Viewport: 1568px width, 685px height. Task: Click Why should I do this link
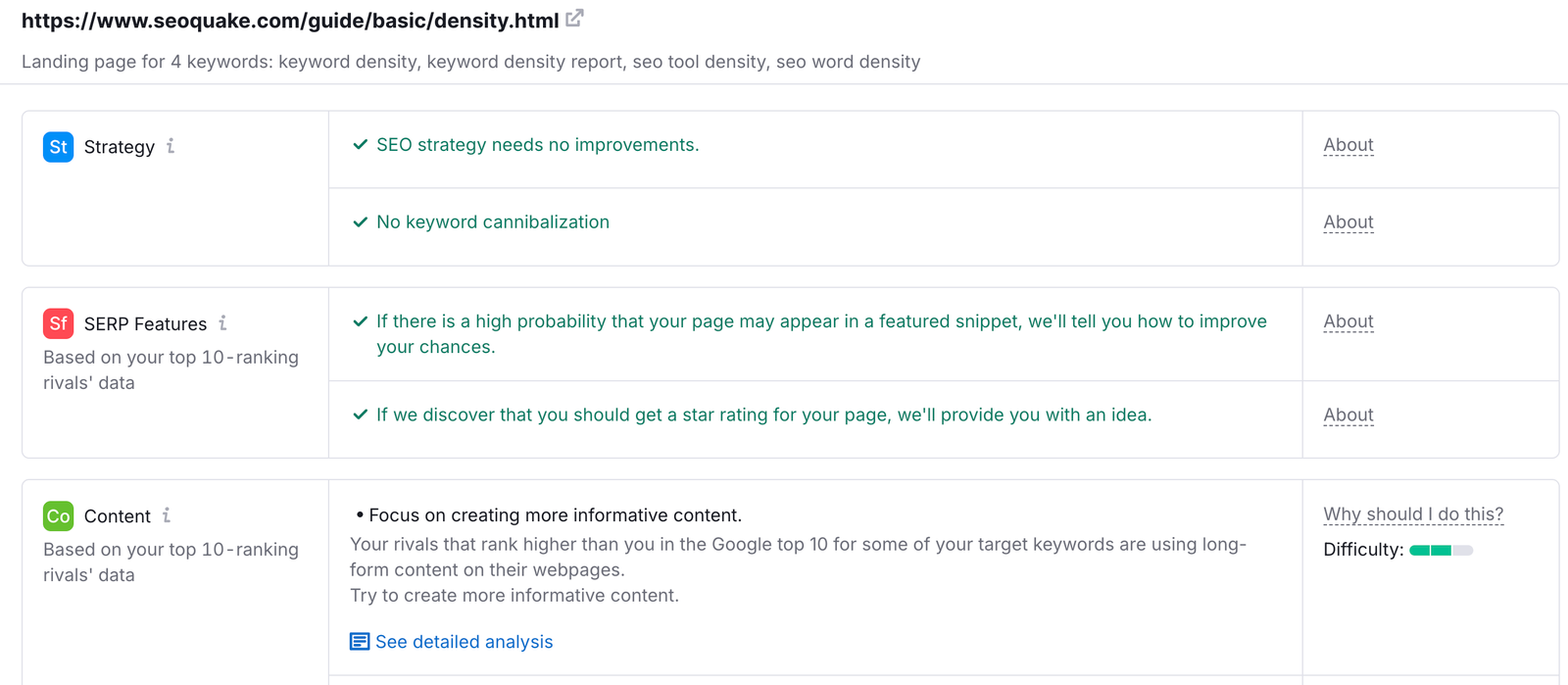[1412, 514]
